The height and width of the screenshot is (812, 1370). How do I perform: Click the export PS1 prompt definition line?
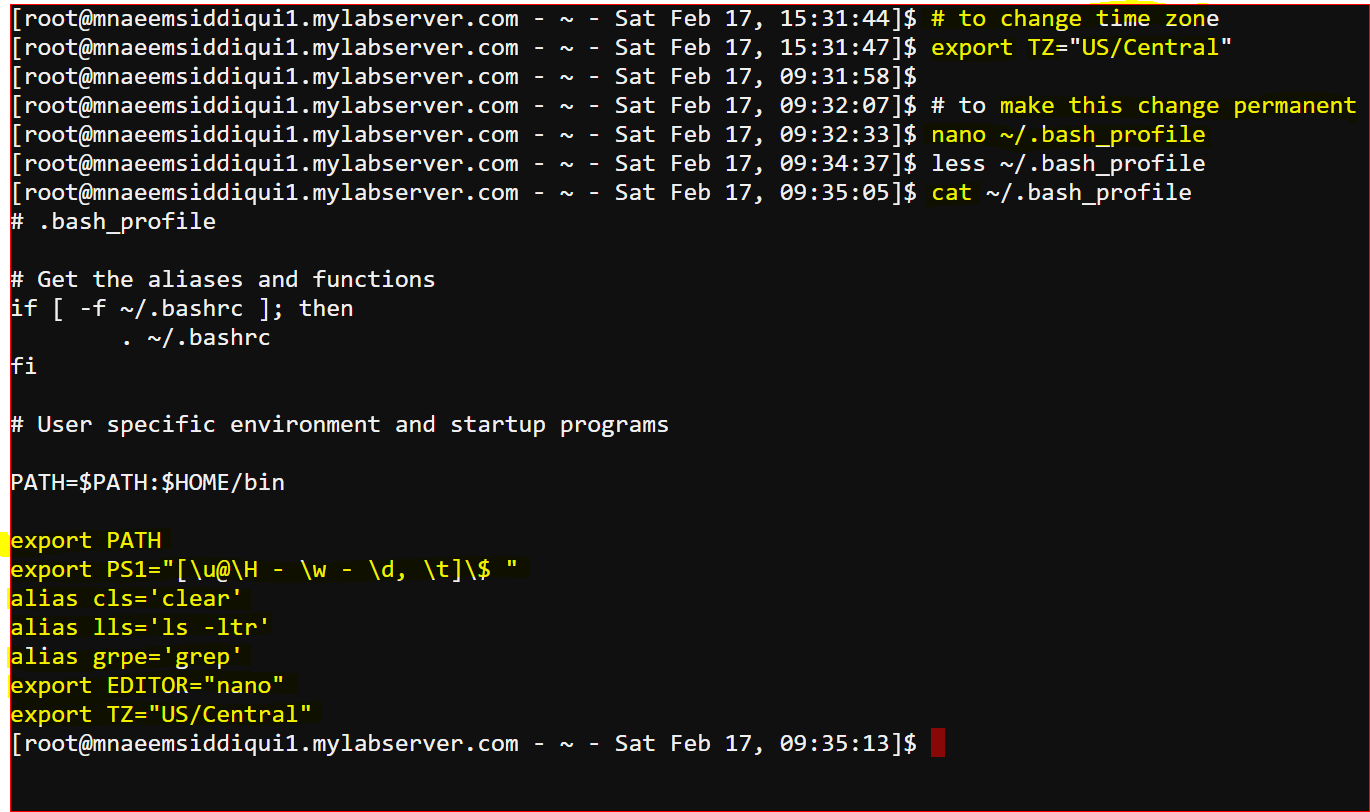(264, 569)
